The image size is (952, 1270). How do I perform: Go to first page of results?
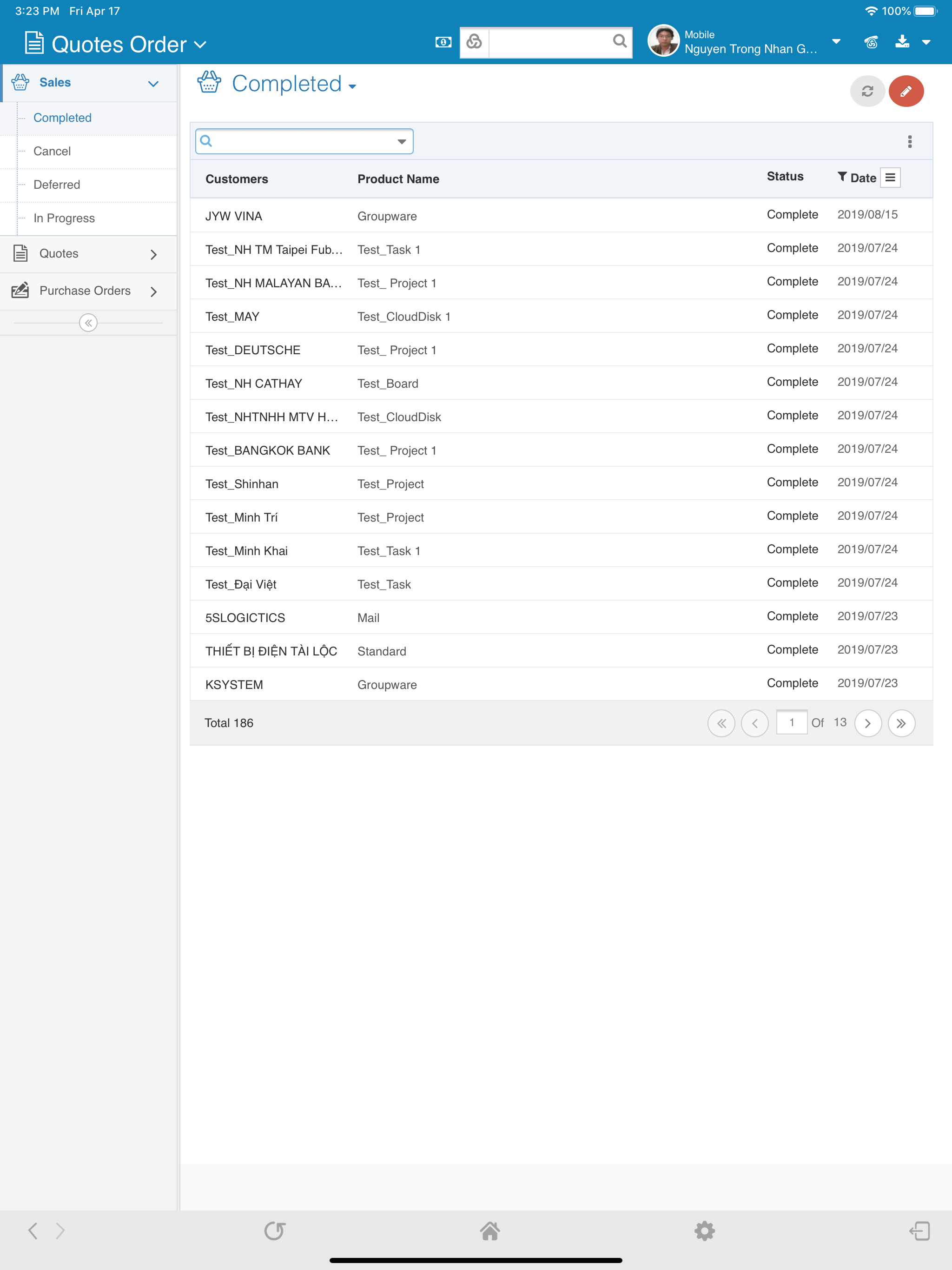coord(721,723)
